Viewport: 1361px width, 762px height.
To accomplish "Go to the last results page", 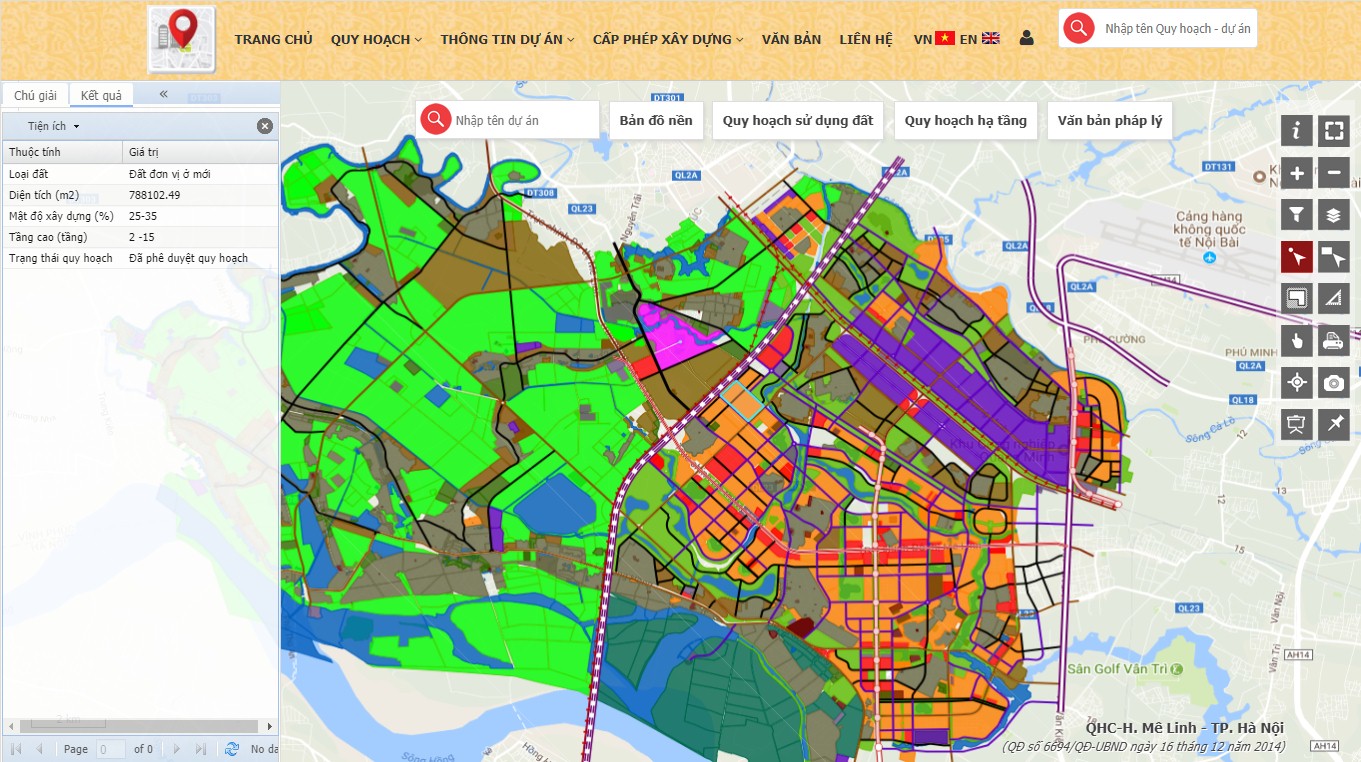I will tap(201, 749).
